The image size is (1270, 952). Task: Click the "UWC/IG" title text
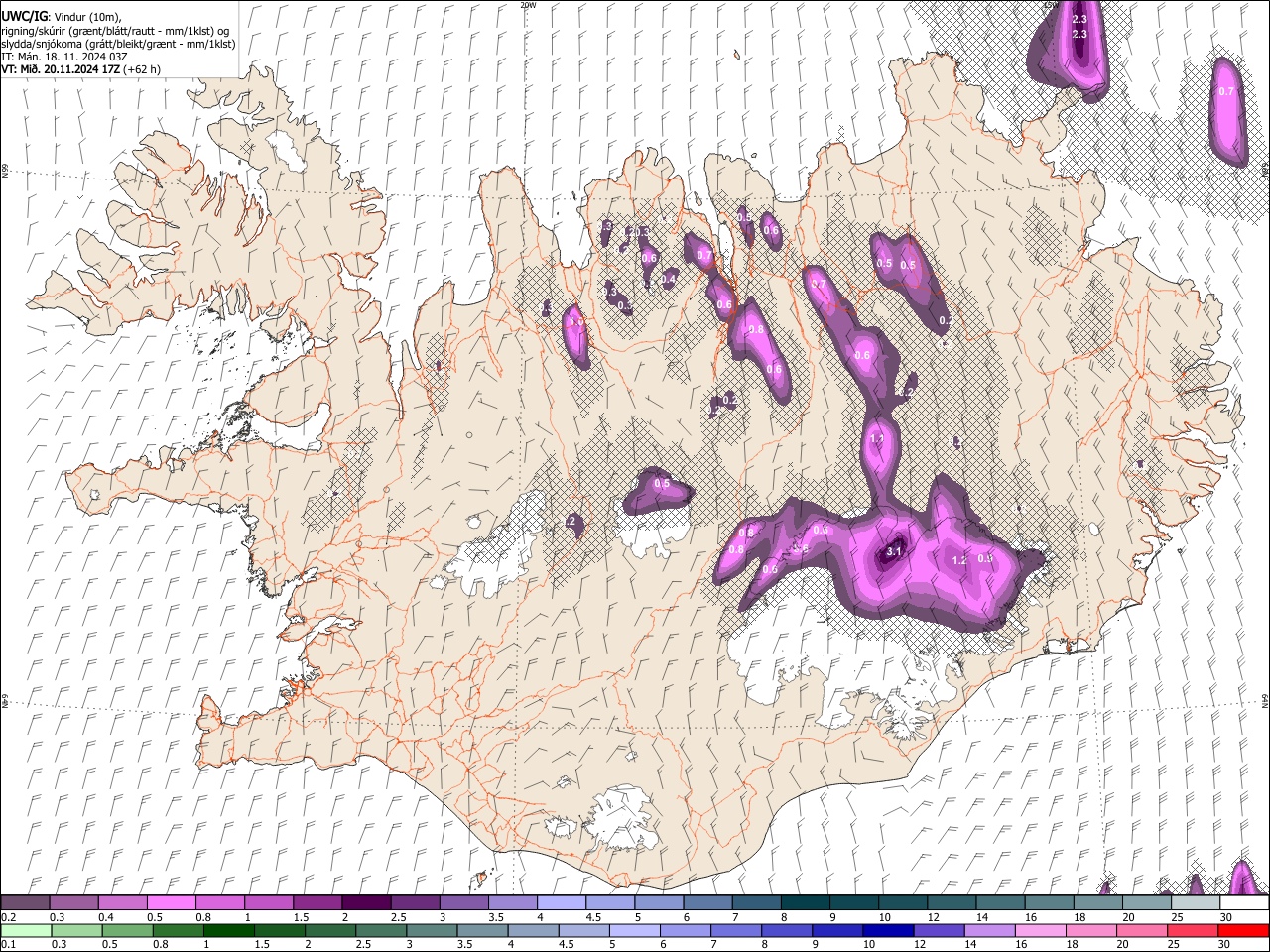pyautogui.click(x=24, y=17)
